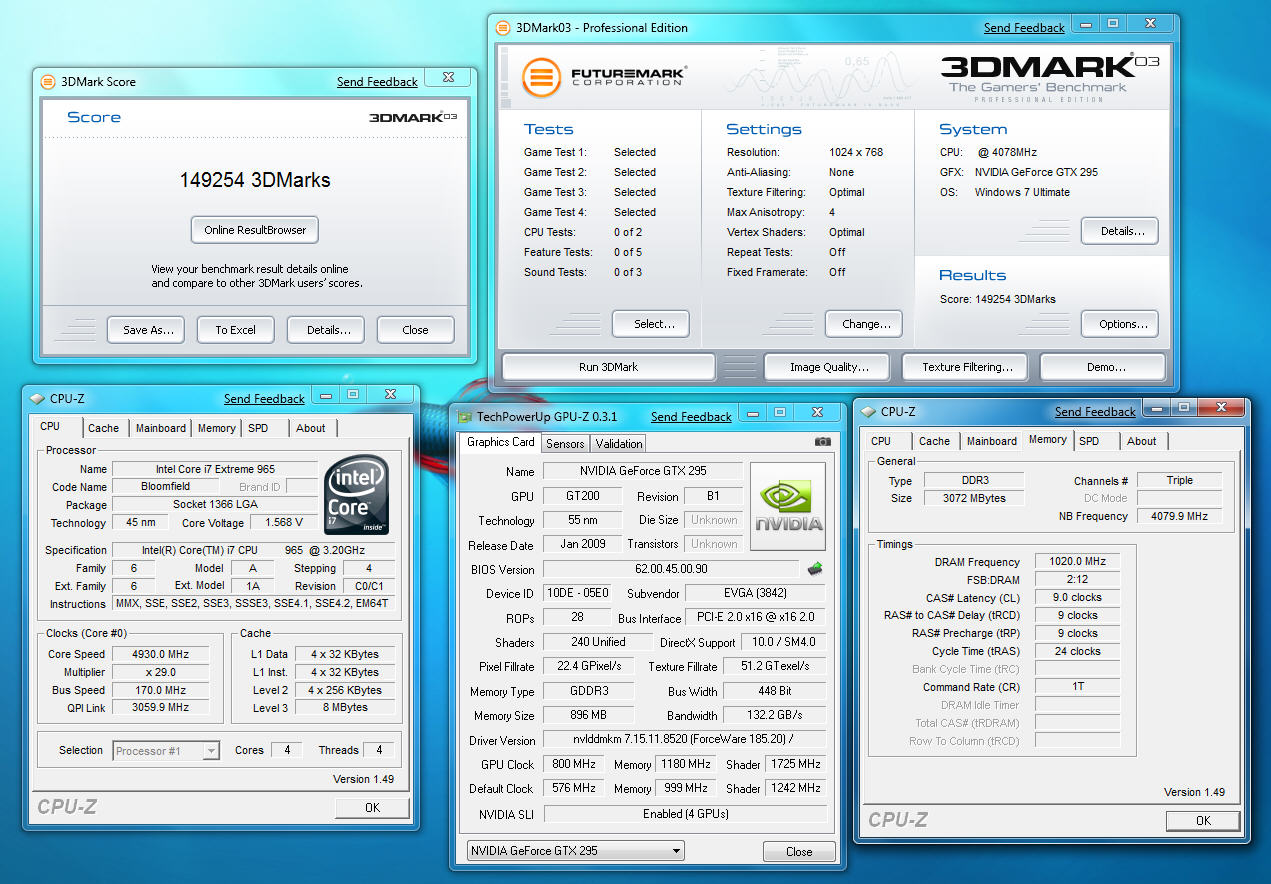
Task: Click the 3DMark03 Professional title bar icon
Action: tap(503, 28)
